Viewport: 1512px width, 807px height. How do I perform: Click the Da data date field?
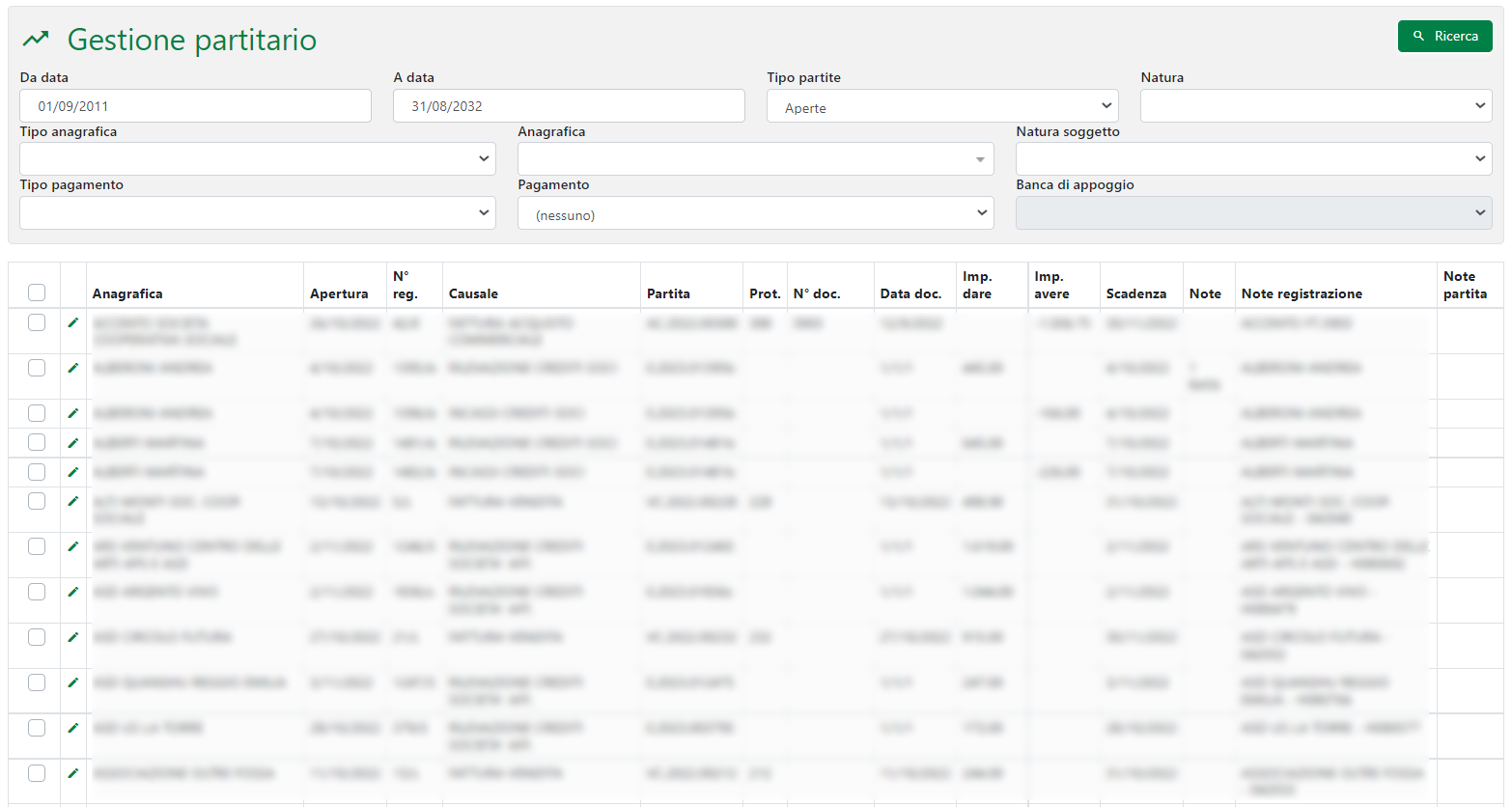pyautogui.click(x=195, y=106)
